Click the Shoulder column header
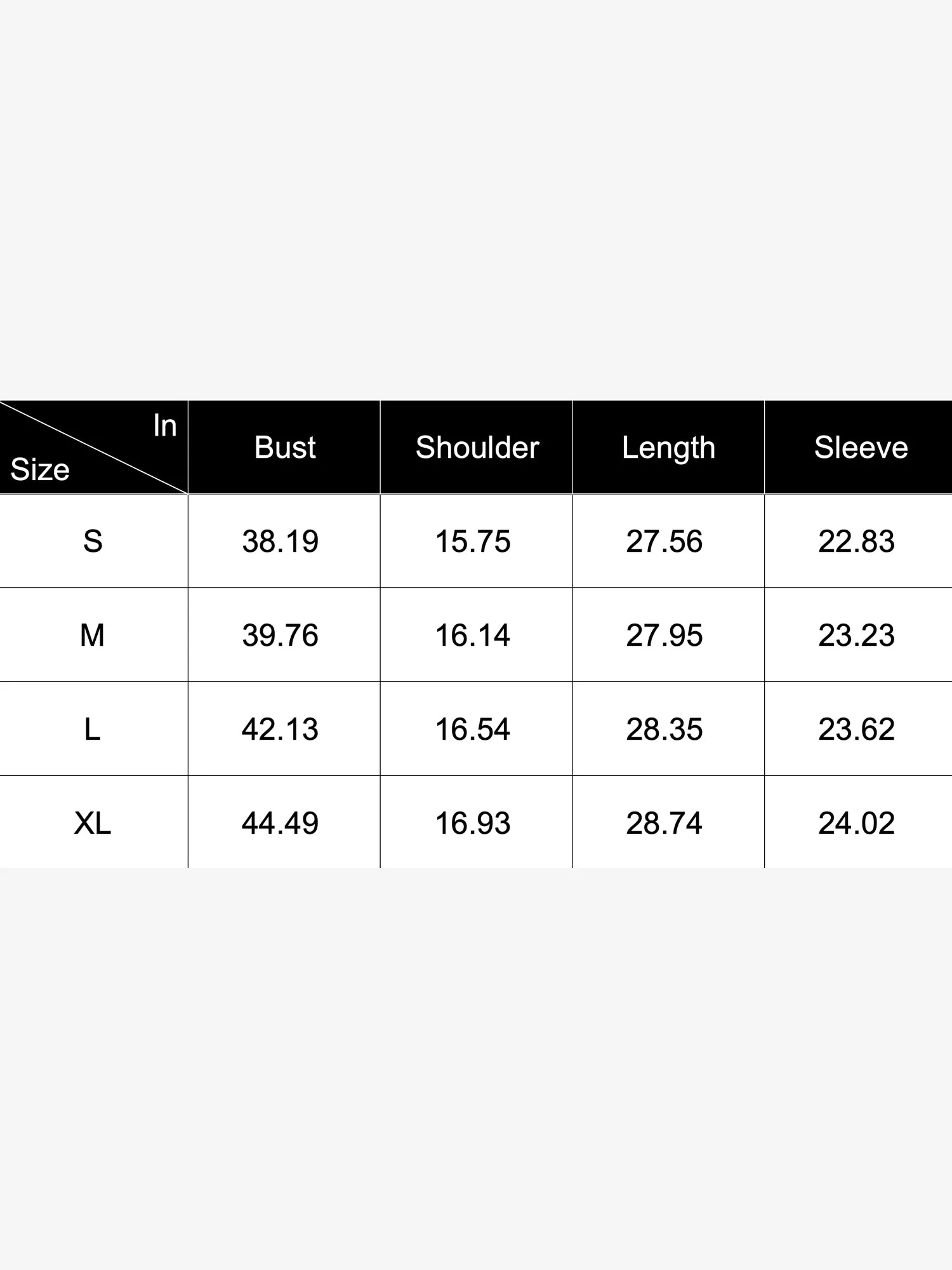Viewport: 952px width, 1270px height. click(x=477, y=448)
